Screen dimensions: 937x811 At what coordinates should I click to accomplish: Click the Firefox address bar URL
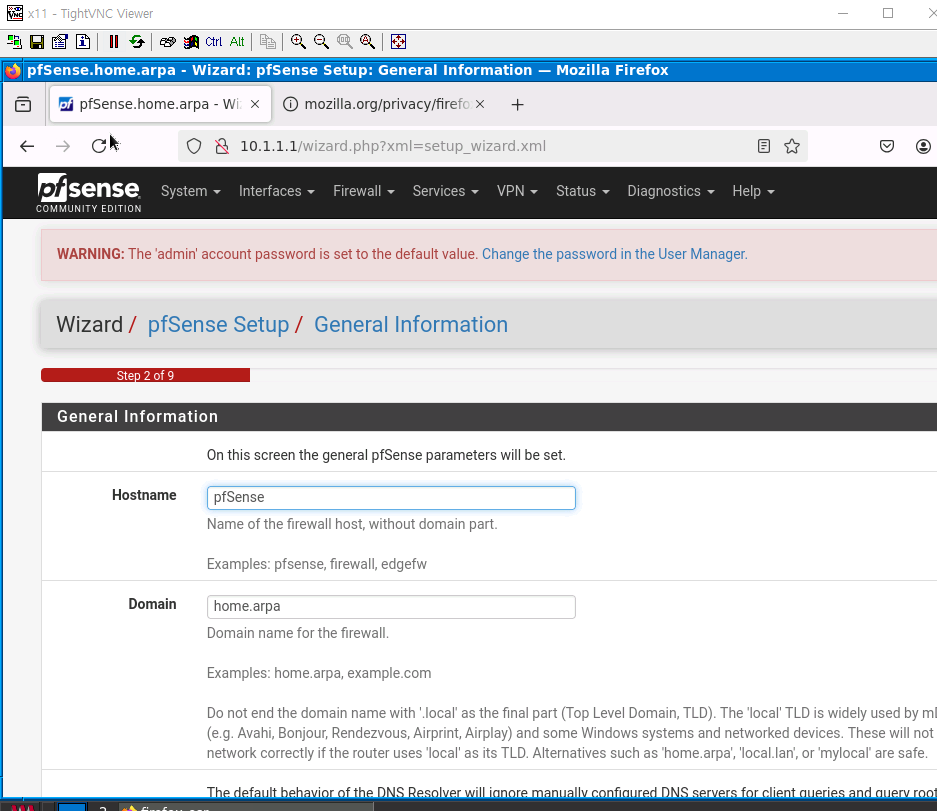coord(393,146)
